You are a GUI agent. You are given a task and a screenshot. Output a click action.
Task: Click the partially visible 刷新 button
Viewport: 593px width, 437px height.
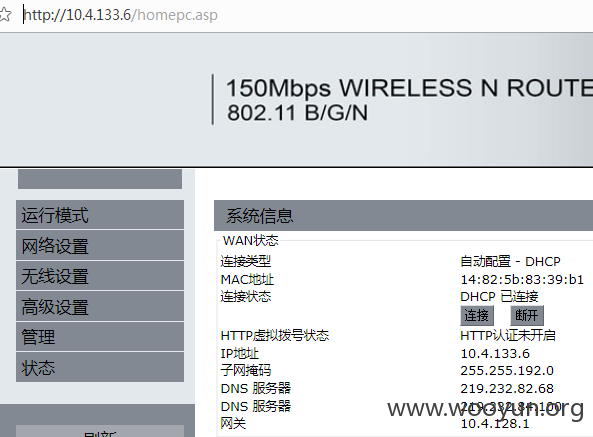pyautogui.click(x=100, y=431)
